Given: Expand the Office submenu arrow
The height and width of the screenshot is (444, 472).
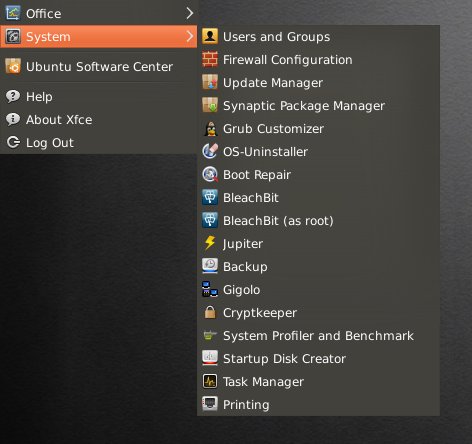Looking at the screenshot, I should (x=189, y=13).
